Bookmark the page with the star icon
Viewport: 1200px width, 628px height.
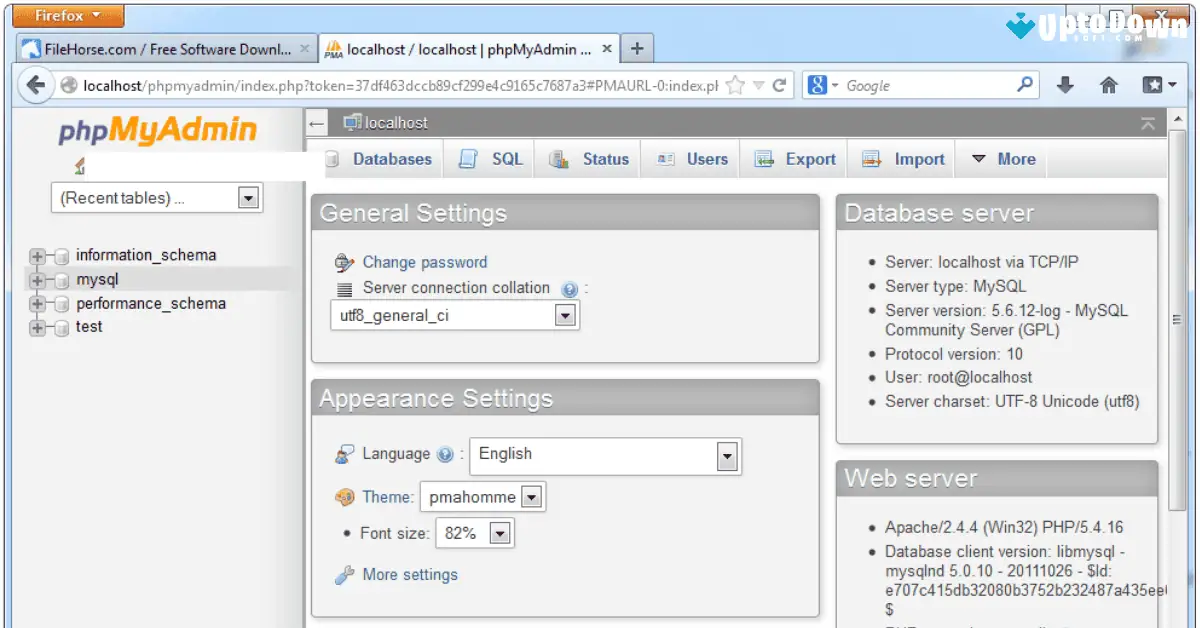(733, 85)
